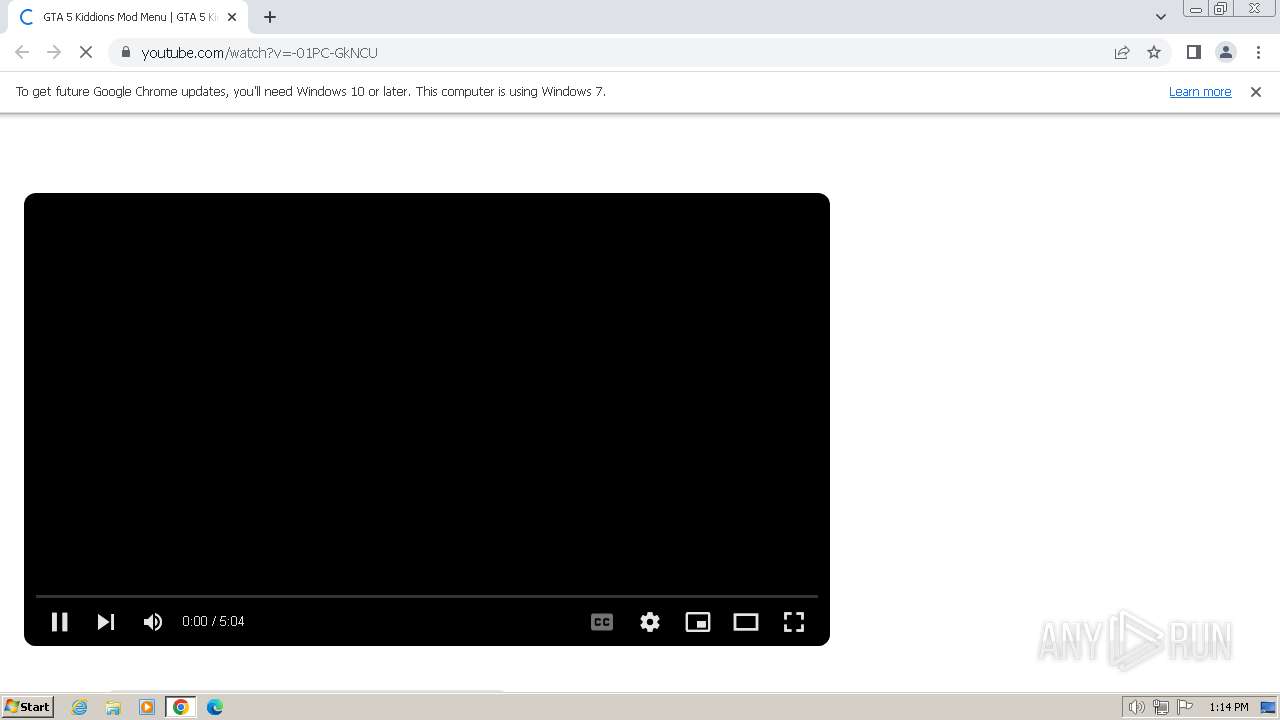Switch to theater mode

tap(746, 622)
